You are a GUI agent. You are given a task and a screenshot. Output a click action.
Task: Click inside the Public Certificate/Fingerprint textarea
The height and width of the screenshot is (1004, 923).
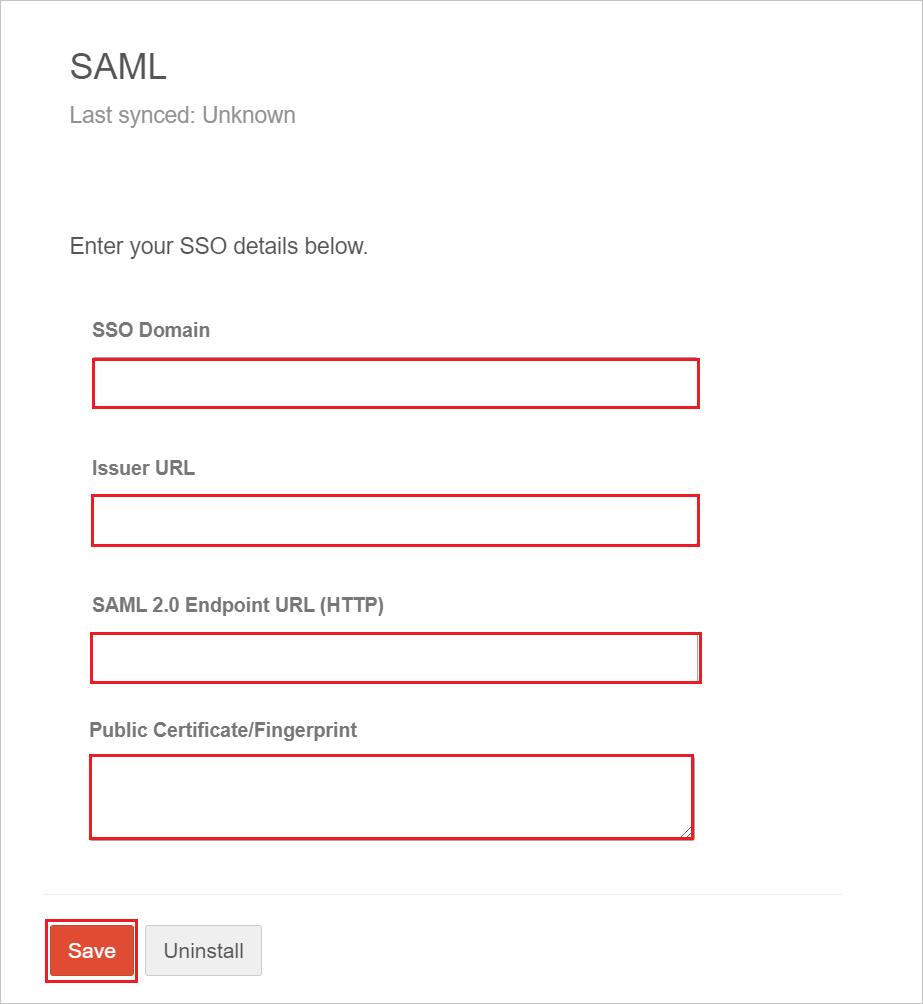(x=391, y=797)
